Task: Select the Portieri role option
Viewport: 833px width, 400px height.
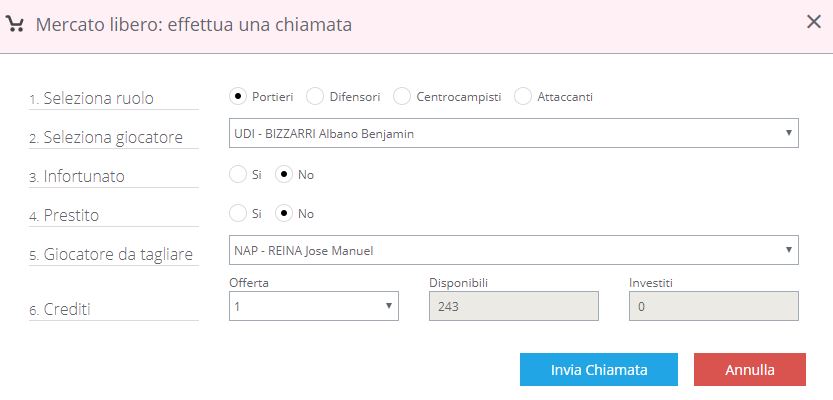Action: tap(238, 96)
